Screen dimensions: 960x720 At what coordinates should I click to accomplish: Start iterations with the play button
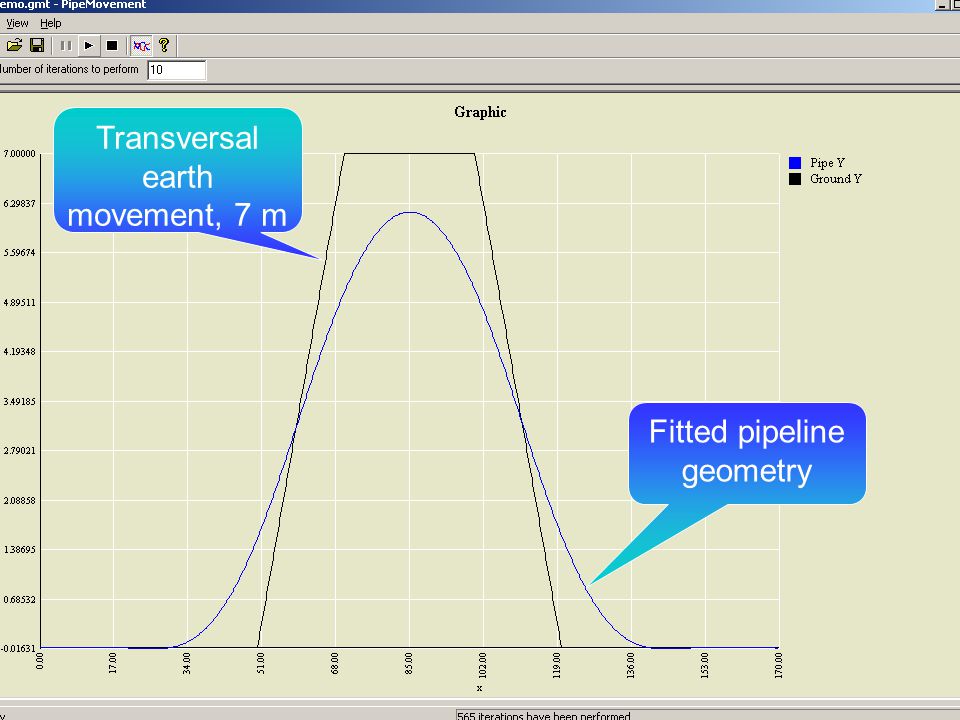89,45
